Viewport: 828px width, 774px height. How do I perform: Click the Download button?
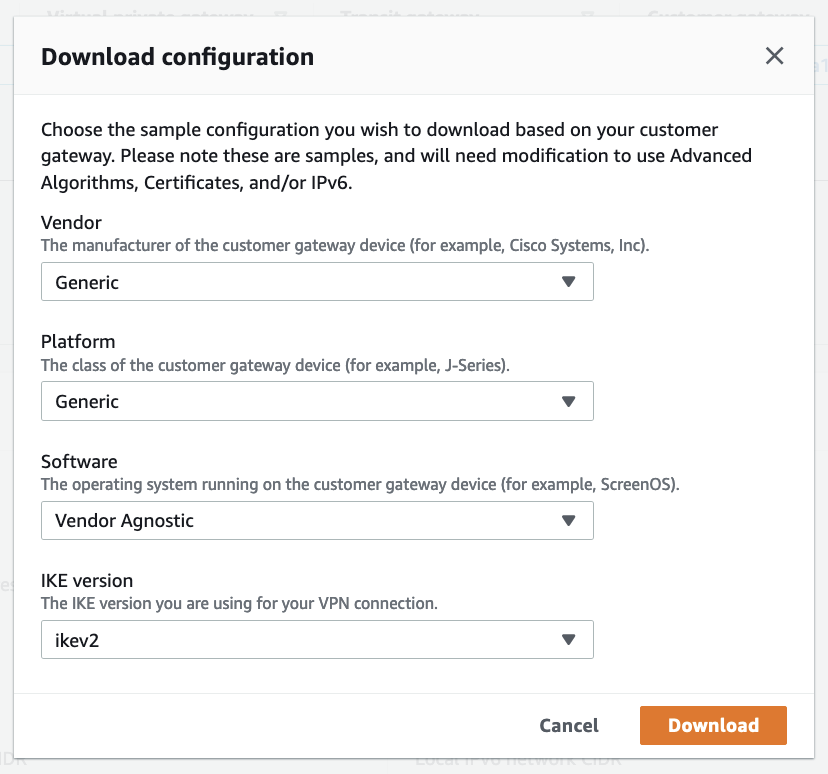[712, 725]
